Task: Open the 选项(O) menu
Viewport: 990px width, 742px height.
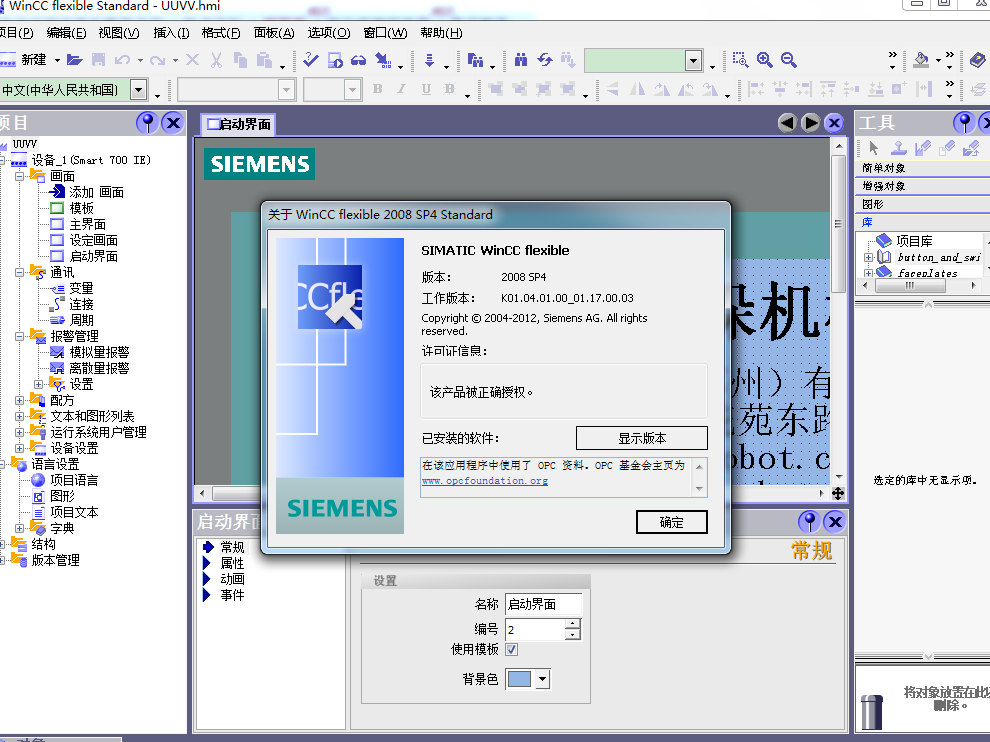Action: (x=328, y=33)
